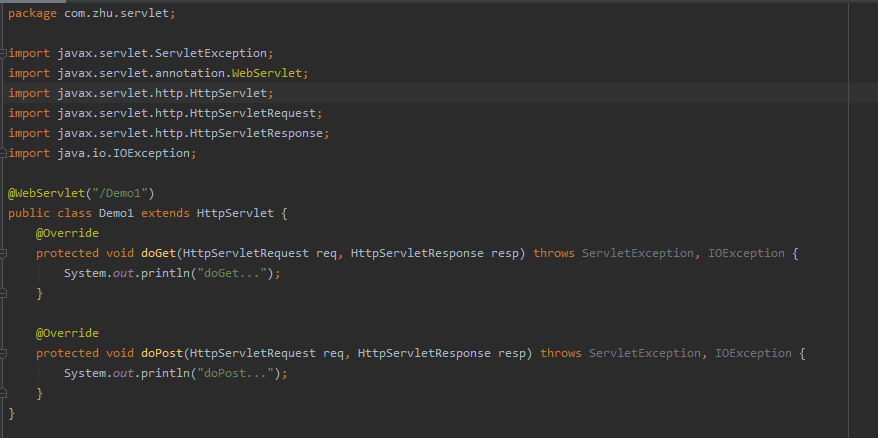Click the 'doGet' method name

click(158, 253)
